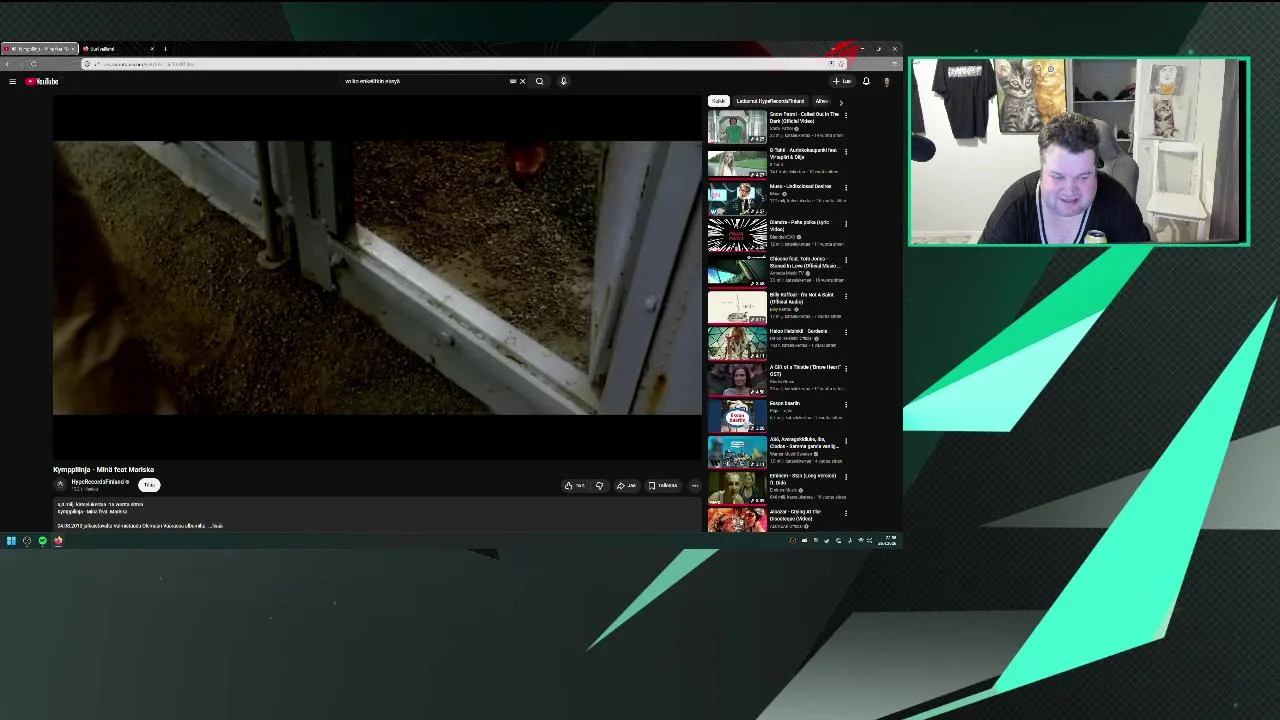Open the account avatar menu
The image size is (1280, 720).
[886, 81]
